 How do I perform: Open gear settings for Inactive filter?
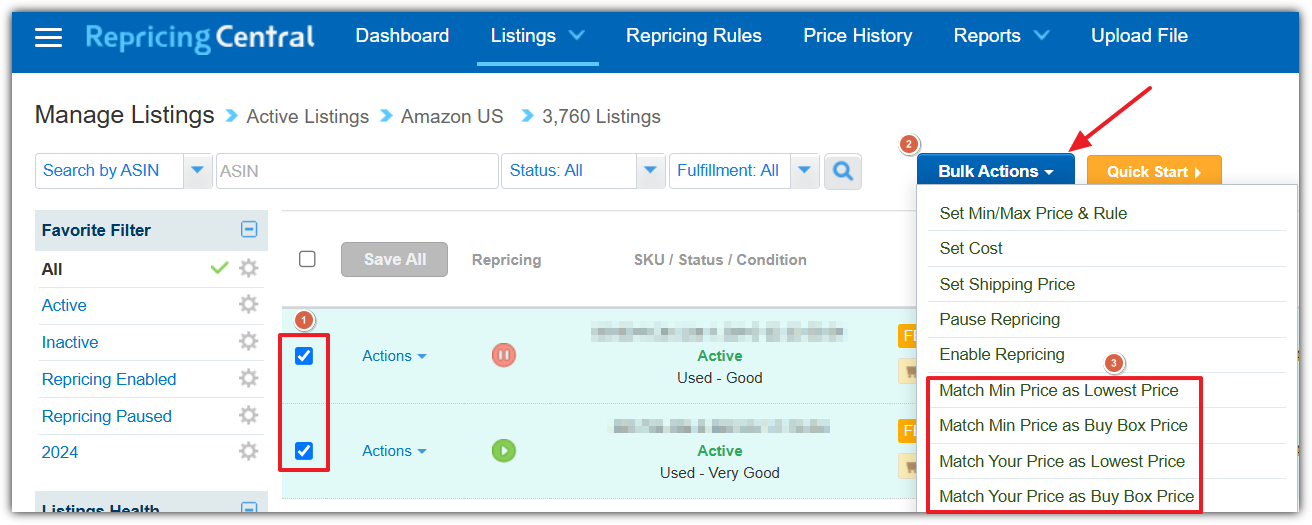point(248,342)
